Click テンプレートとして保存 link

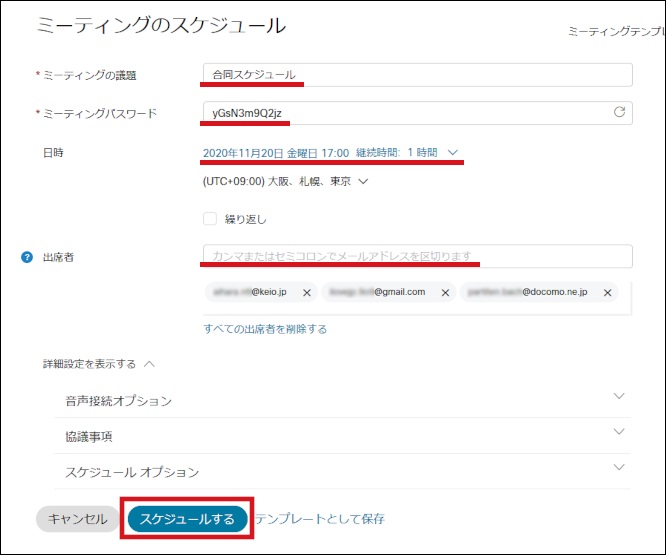coord(319,519)
